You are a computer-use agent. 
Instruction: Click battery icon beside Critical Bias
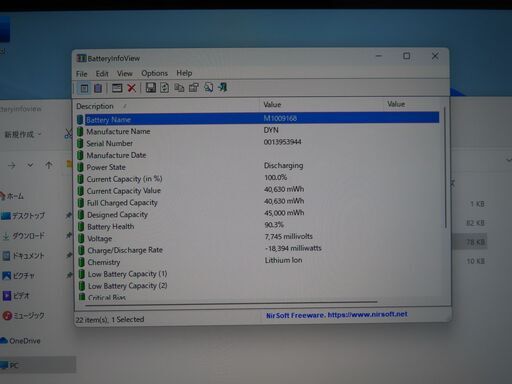[x=82, y=296]
